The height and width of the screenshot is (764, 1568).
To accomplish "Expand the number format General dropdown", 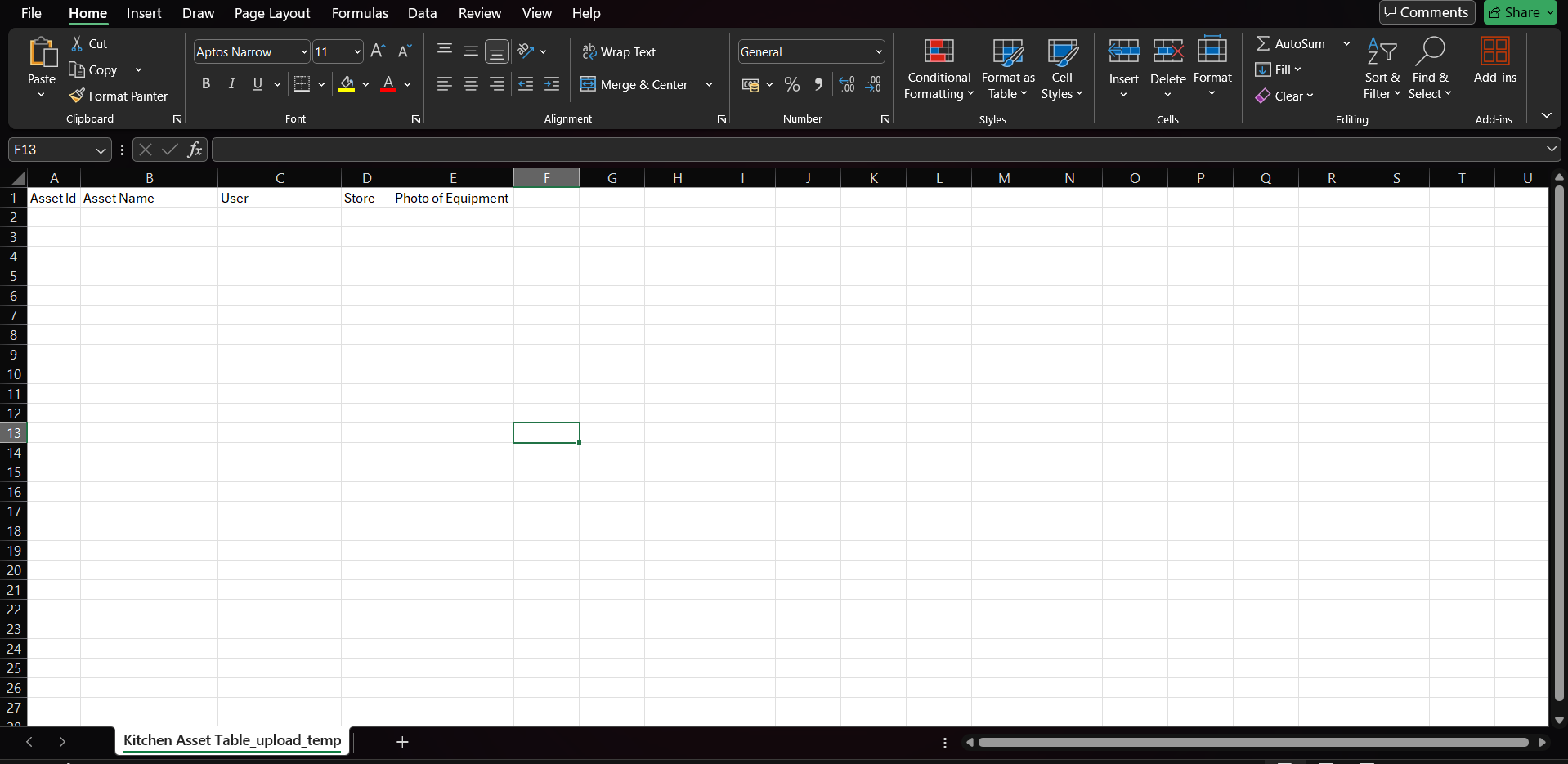I will click(x=878, y=51).
